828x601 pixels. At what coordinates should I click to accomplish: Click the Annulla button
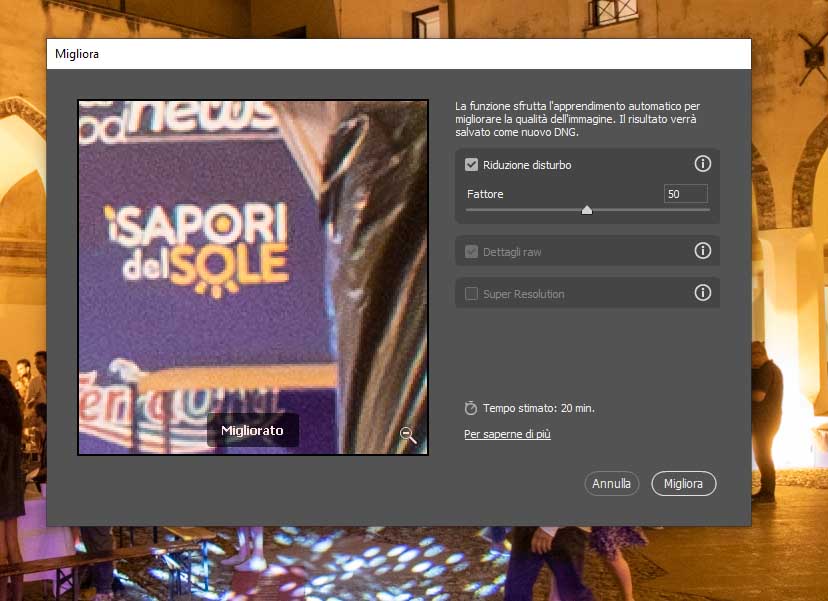coord(611,484)
